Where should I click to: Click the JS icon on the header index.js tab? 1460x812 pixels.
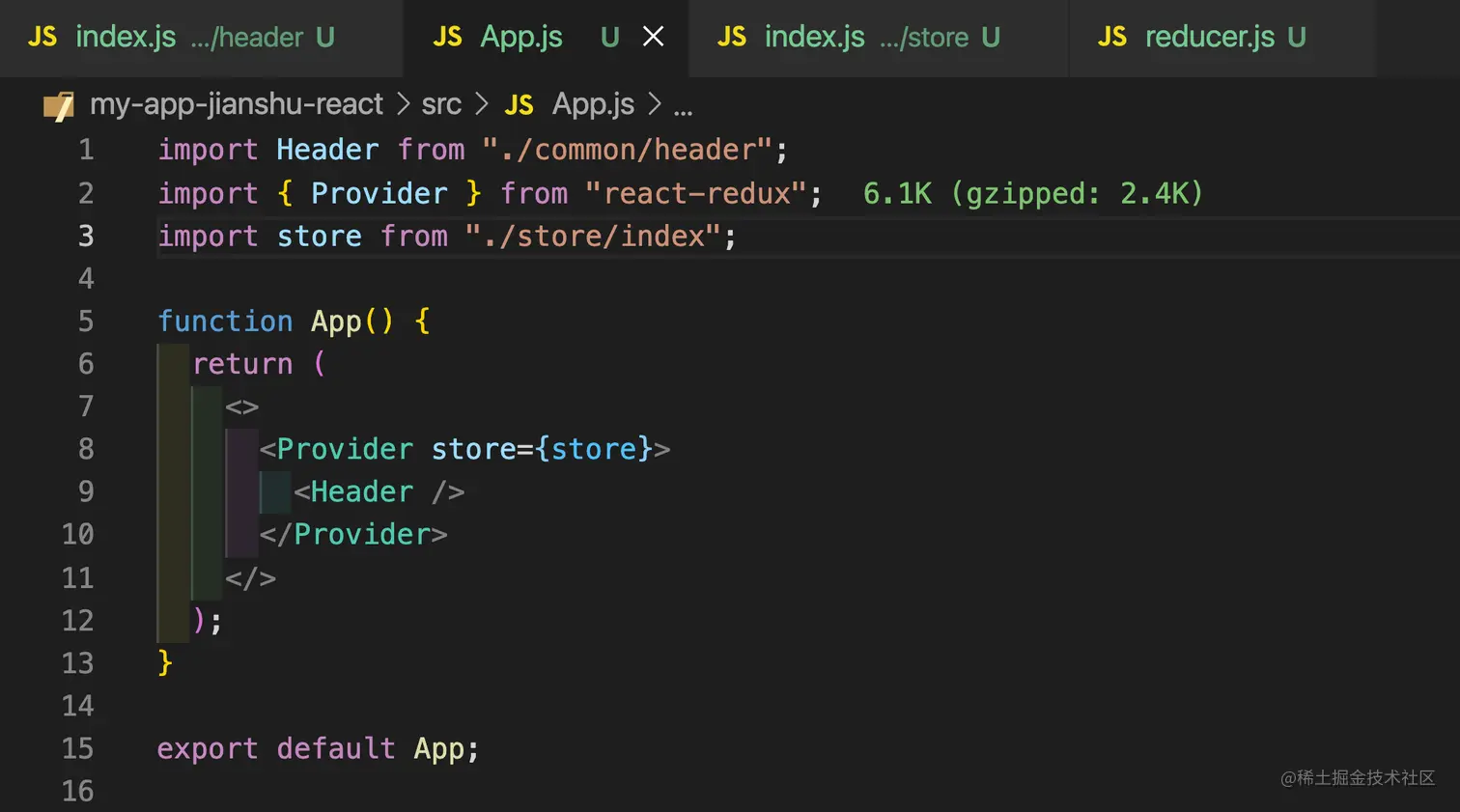(x=42, y=38)
